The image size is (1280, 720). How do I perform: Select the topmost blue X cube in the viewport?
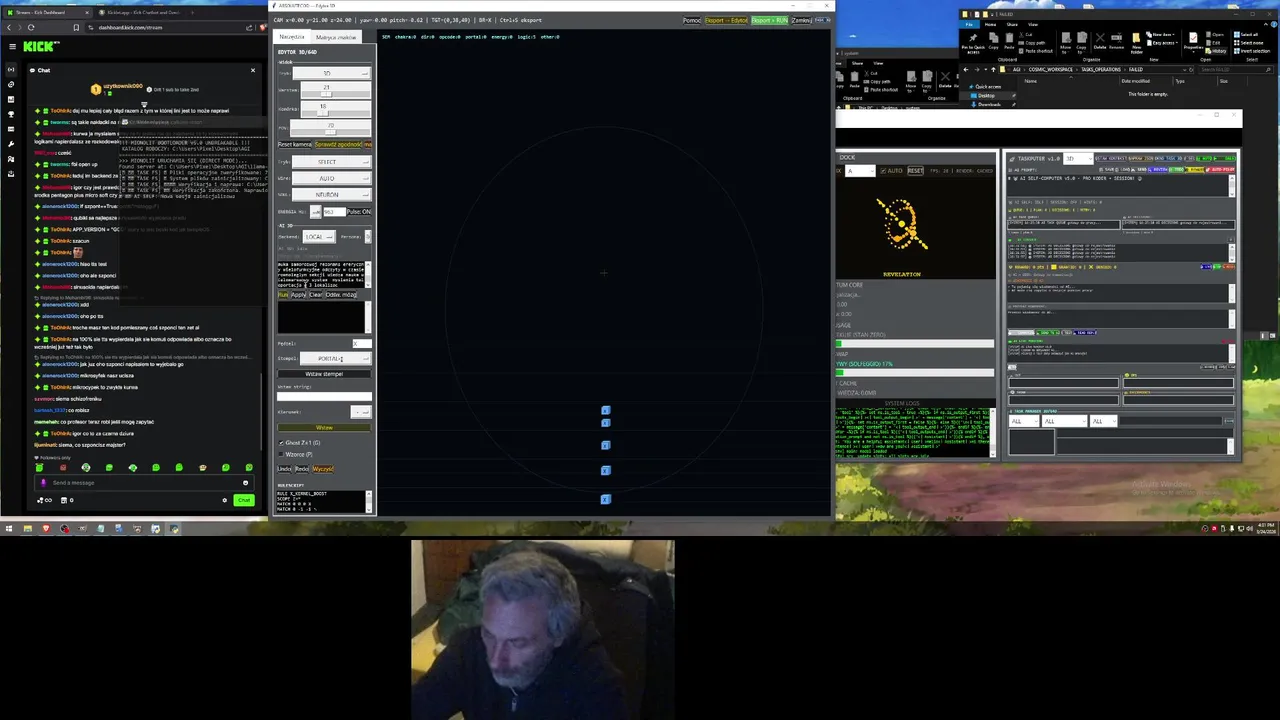[x=605, y=410]
